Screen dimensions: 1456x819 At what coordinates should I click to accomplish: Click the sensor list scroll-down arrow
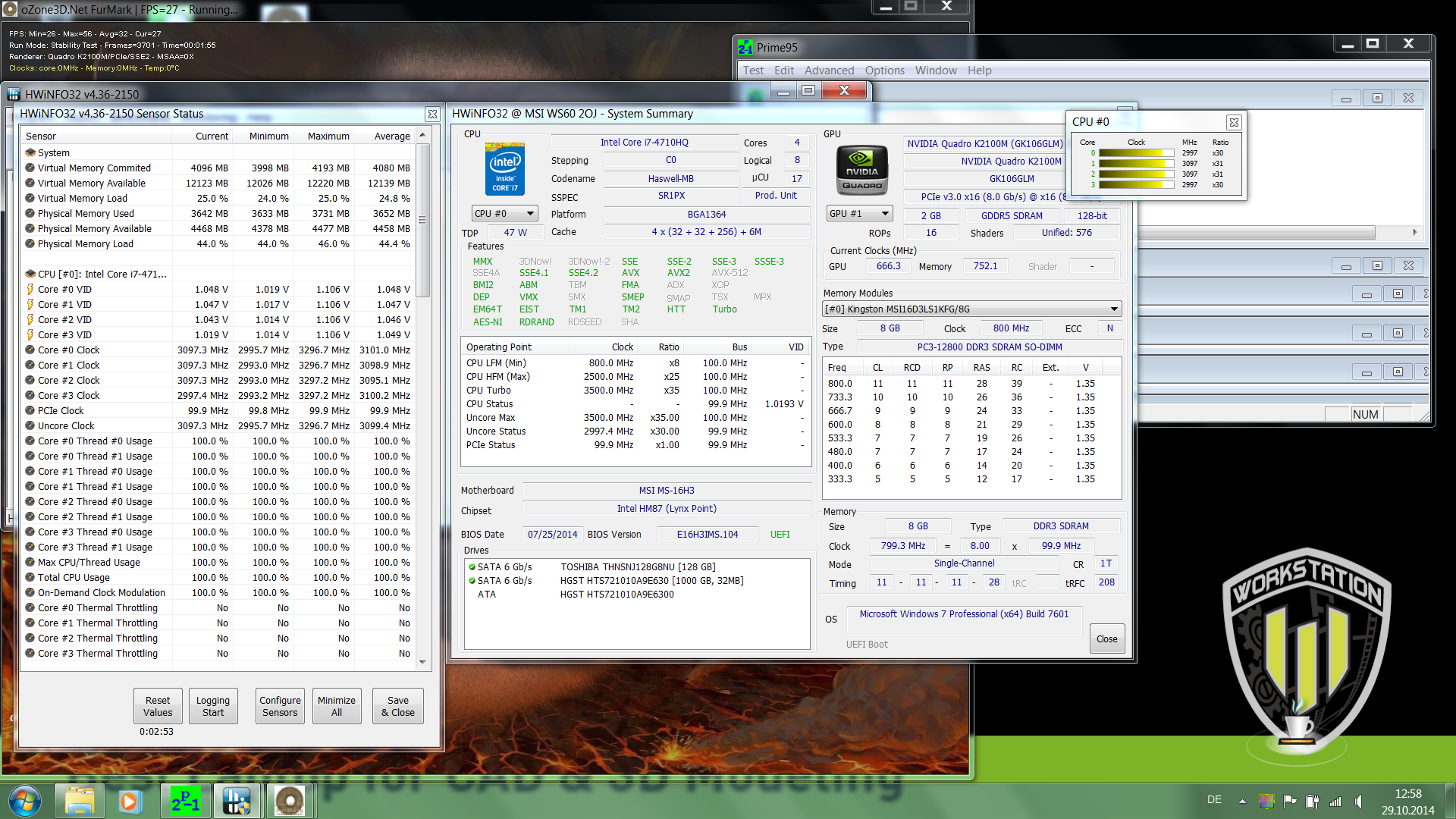(x=422, y=662)
